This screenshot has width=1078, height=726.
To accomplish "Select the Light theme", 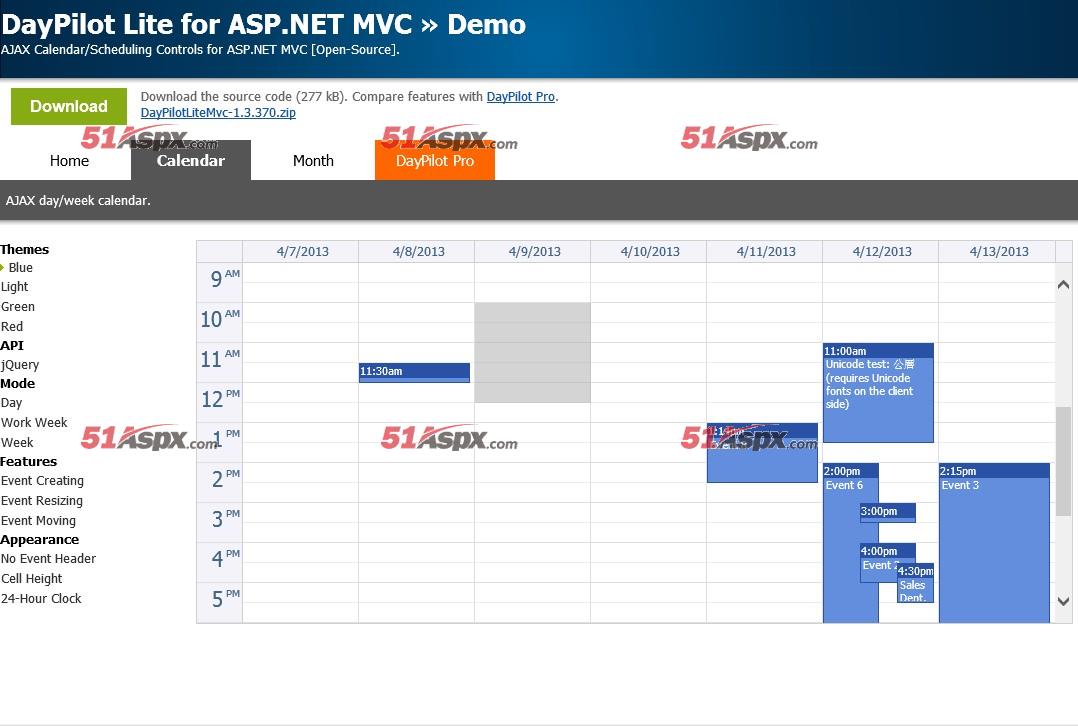I will [14, 287].
